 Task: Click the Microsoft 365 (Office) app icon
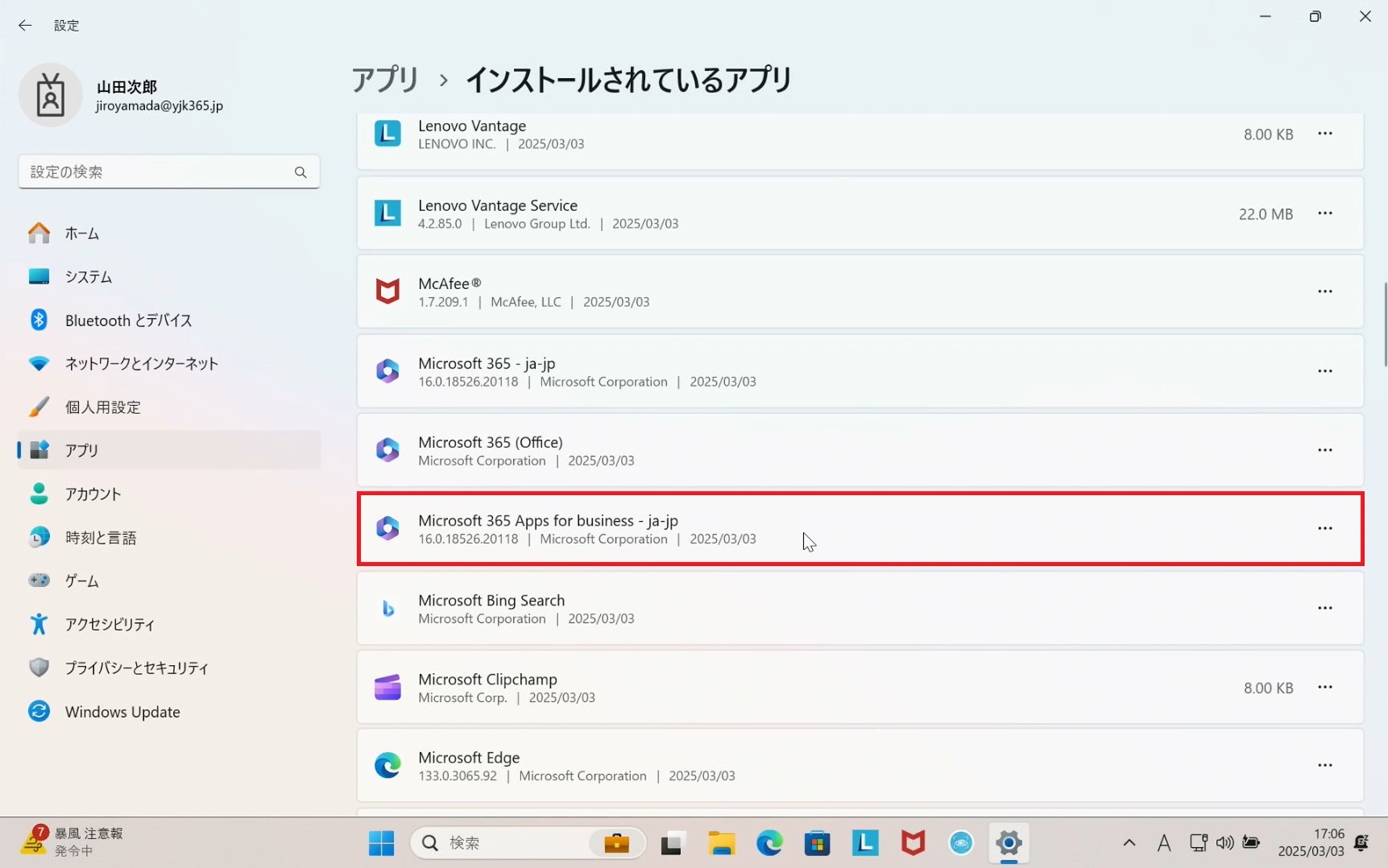pos(387,450)
